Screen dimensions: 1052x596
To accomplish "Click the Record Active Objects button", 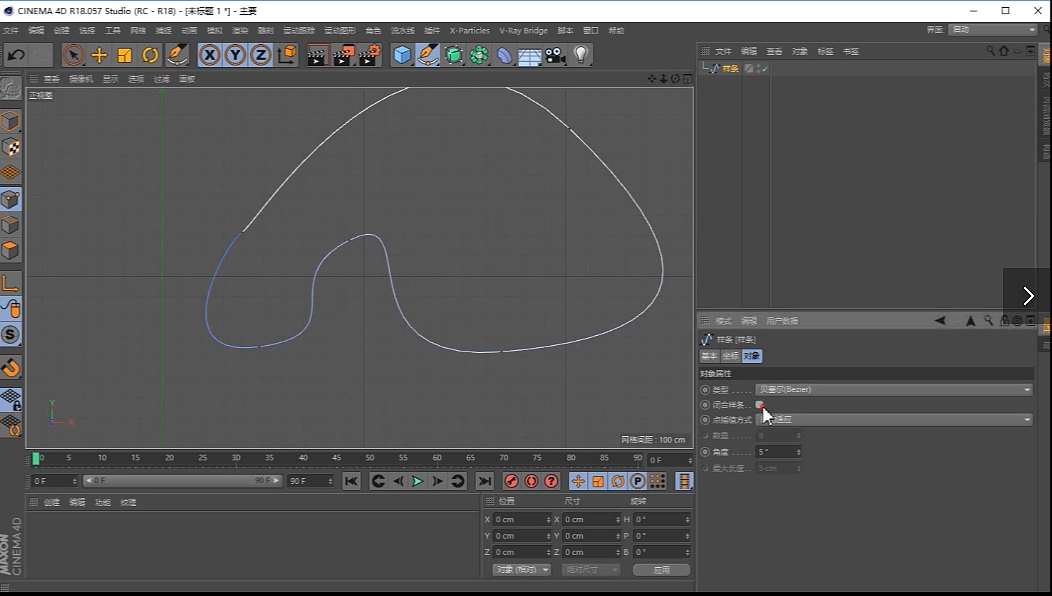I will point(511,481).
